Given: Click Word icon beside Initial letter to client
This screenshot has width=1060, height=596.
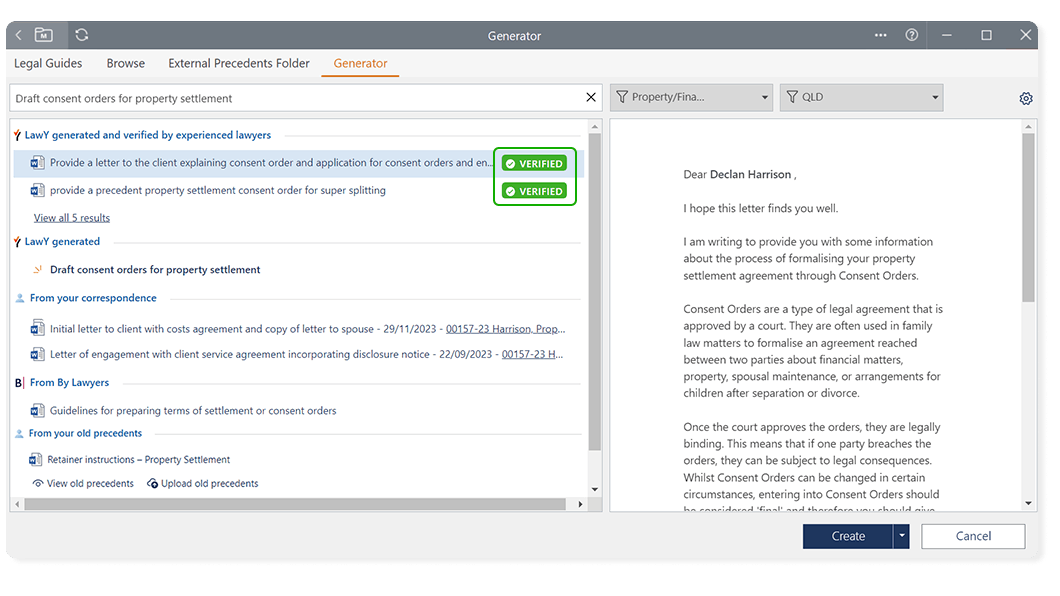Looking at the screenshot, I should pyautogui.click(x=37, y=329).
